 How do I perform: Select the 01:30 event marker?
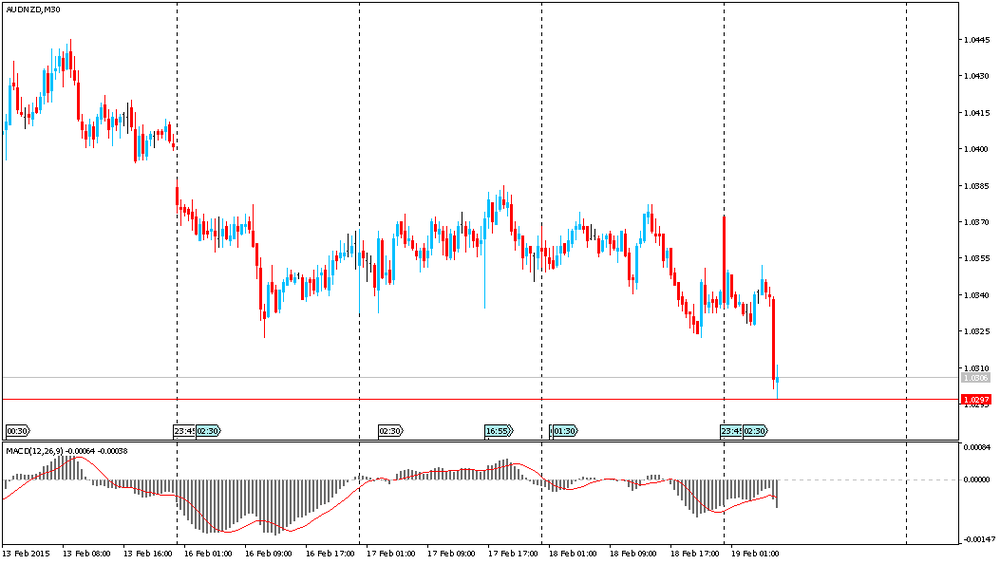point(564,431)
